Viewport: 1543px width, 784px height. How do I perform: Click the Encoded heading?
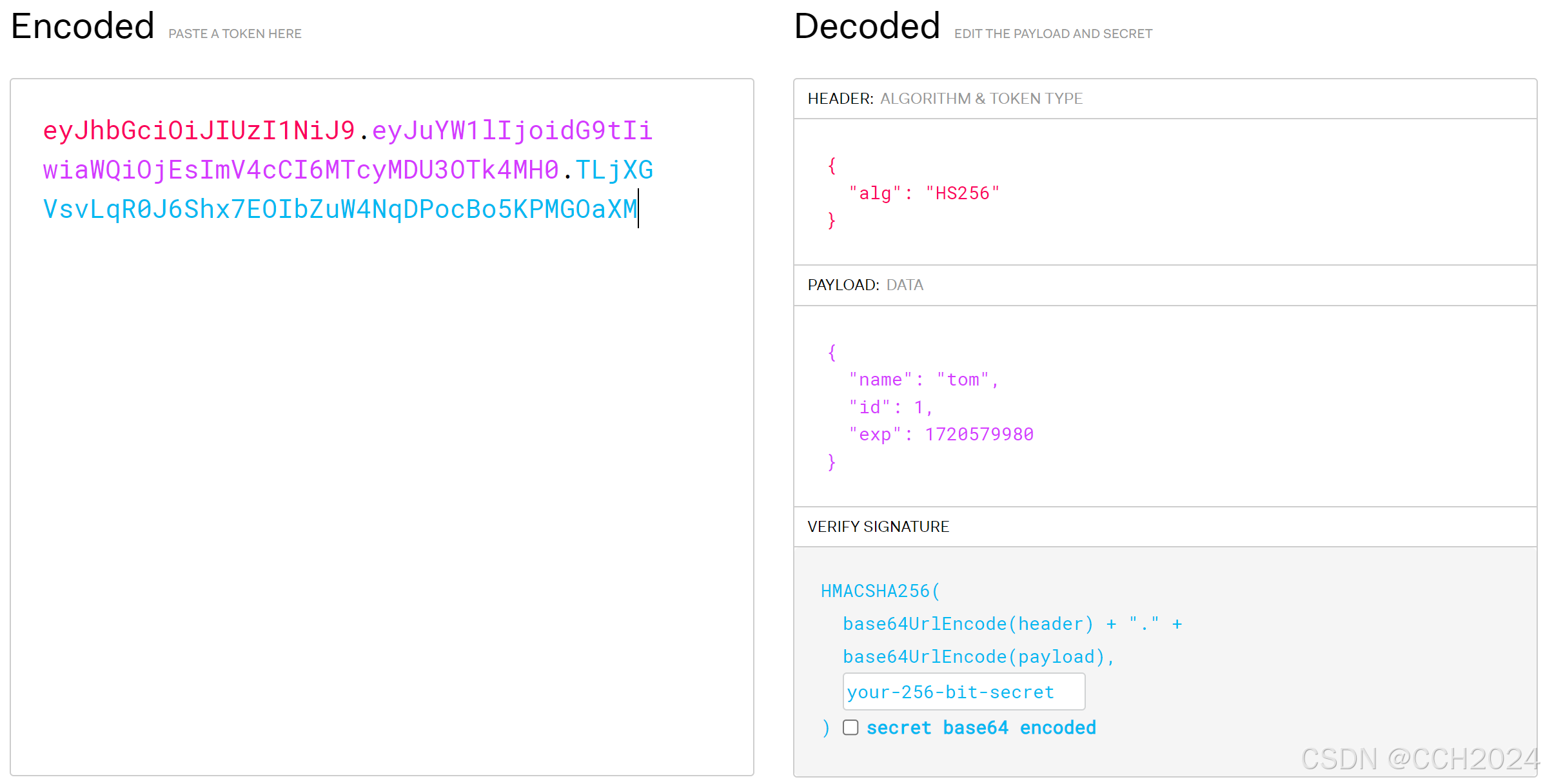tap(83, 26)
